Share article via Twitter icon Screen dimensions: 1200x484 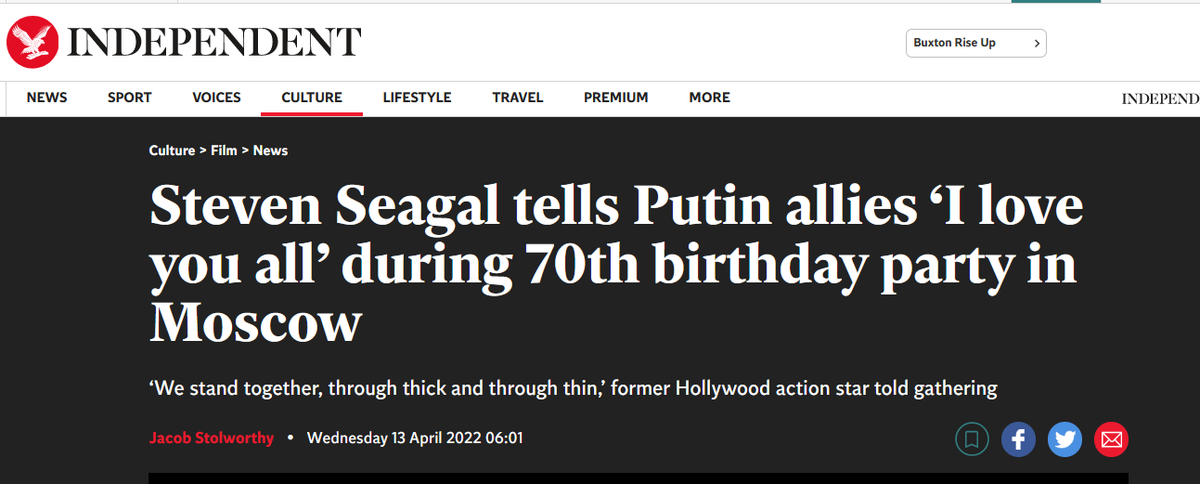click(x=1065, y=439)
